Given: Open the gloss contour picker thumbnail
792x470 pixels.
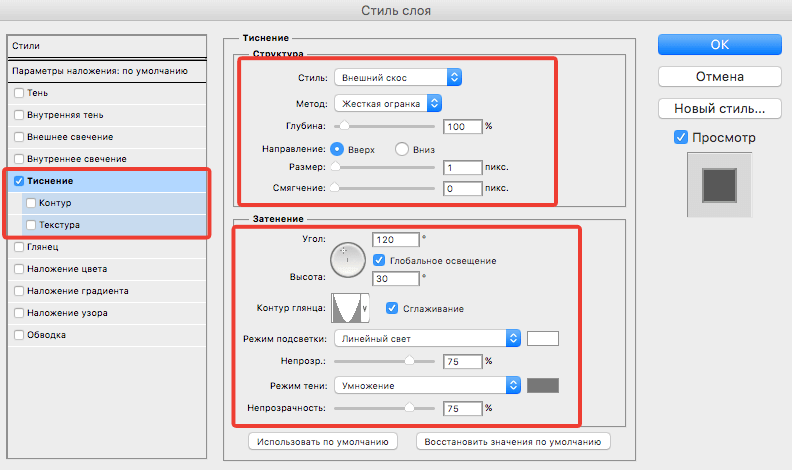Looking at the screenshot, I should point(352,308).
